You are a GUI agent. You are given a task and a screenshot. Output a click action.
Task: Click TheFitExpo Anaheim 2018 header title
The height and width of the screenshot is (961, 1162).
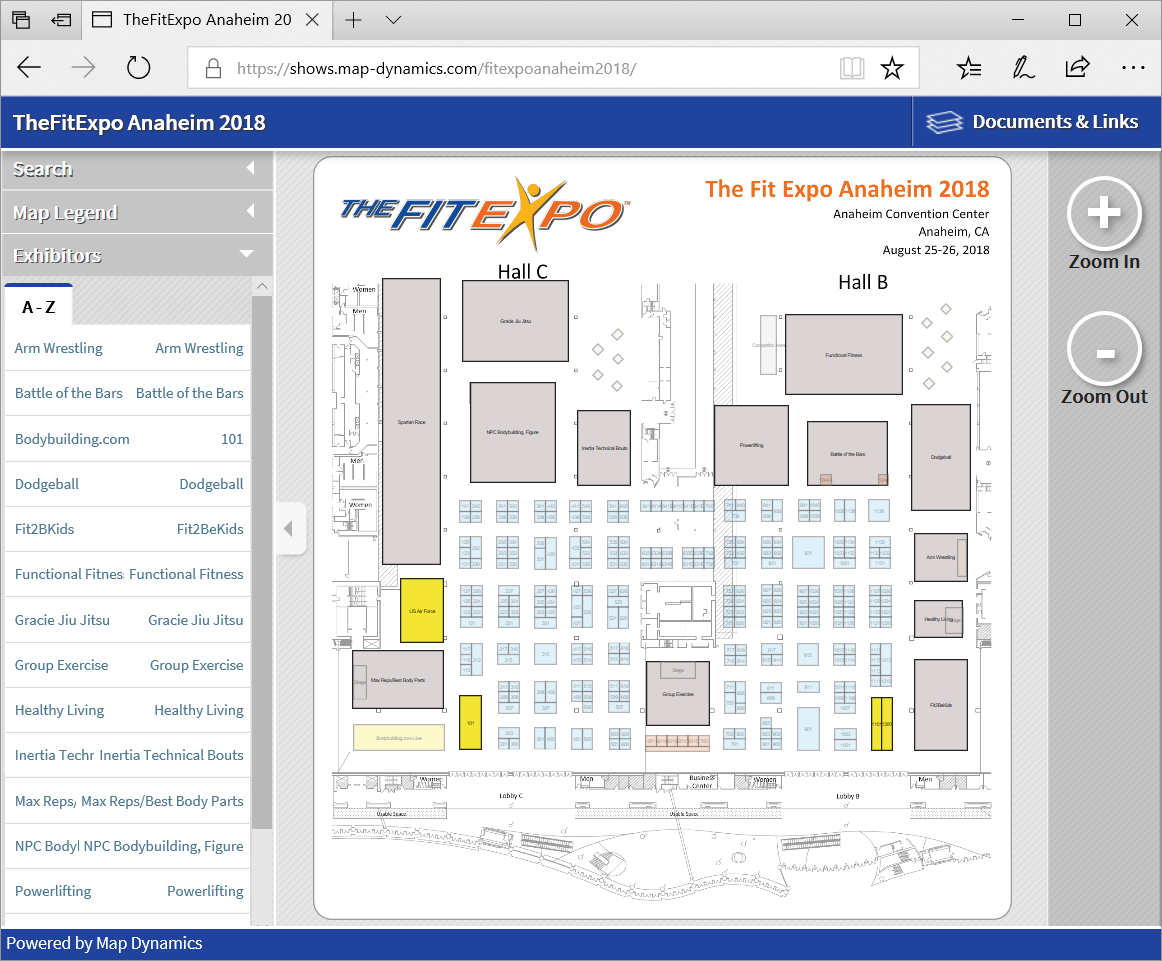tap(139, 122)
